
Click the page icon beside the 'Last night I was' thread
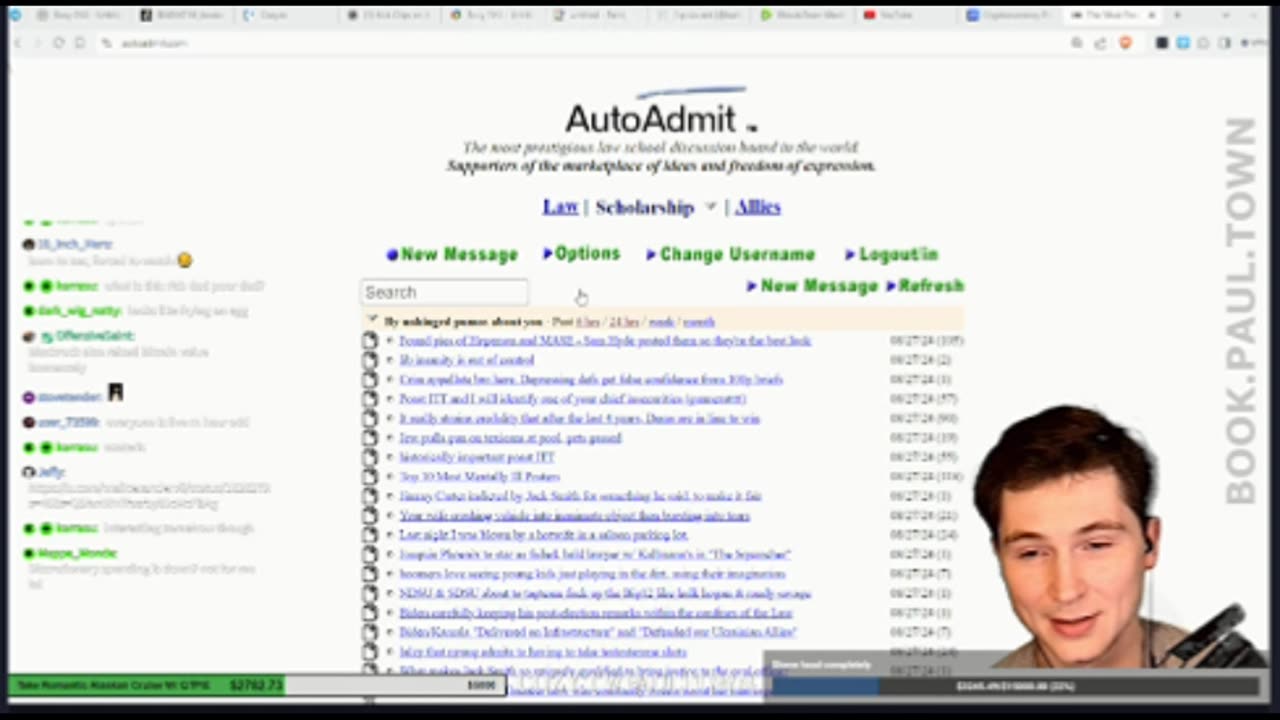click(x=369, y=535)
